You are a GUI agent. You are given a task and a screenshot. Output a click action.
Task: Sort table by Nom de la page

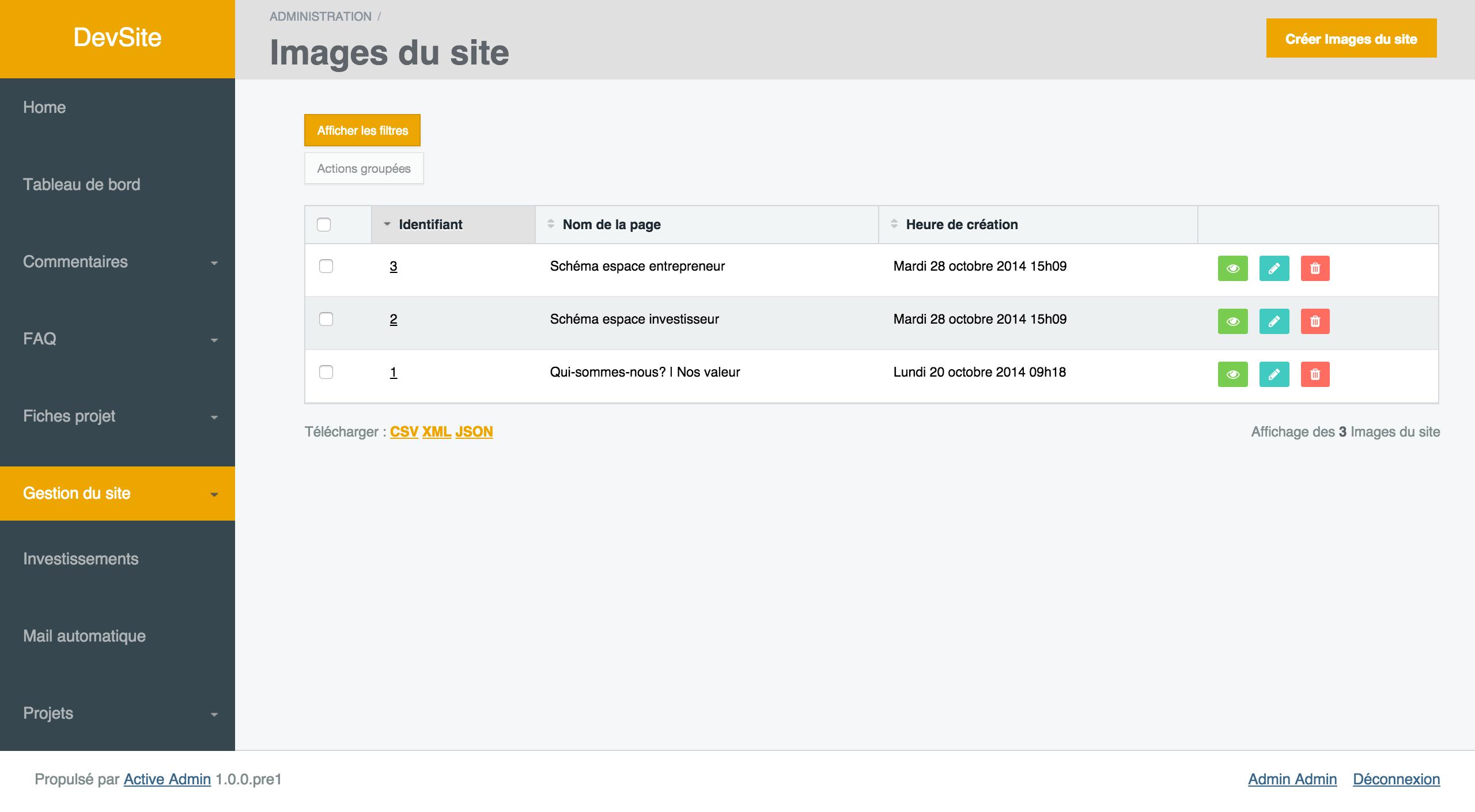click(x=611, y=225)
